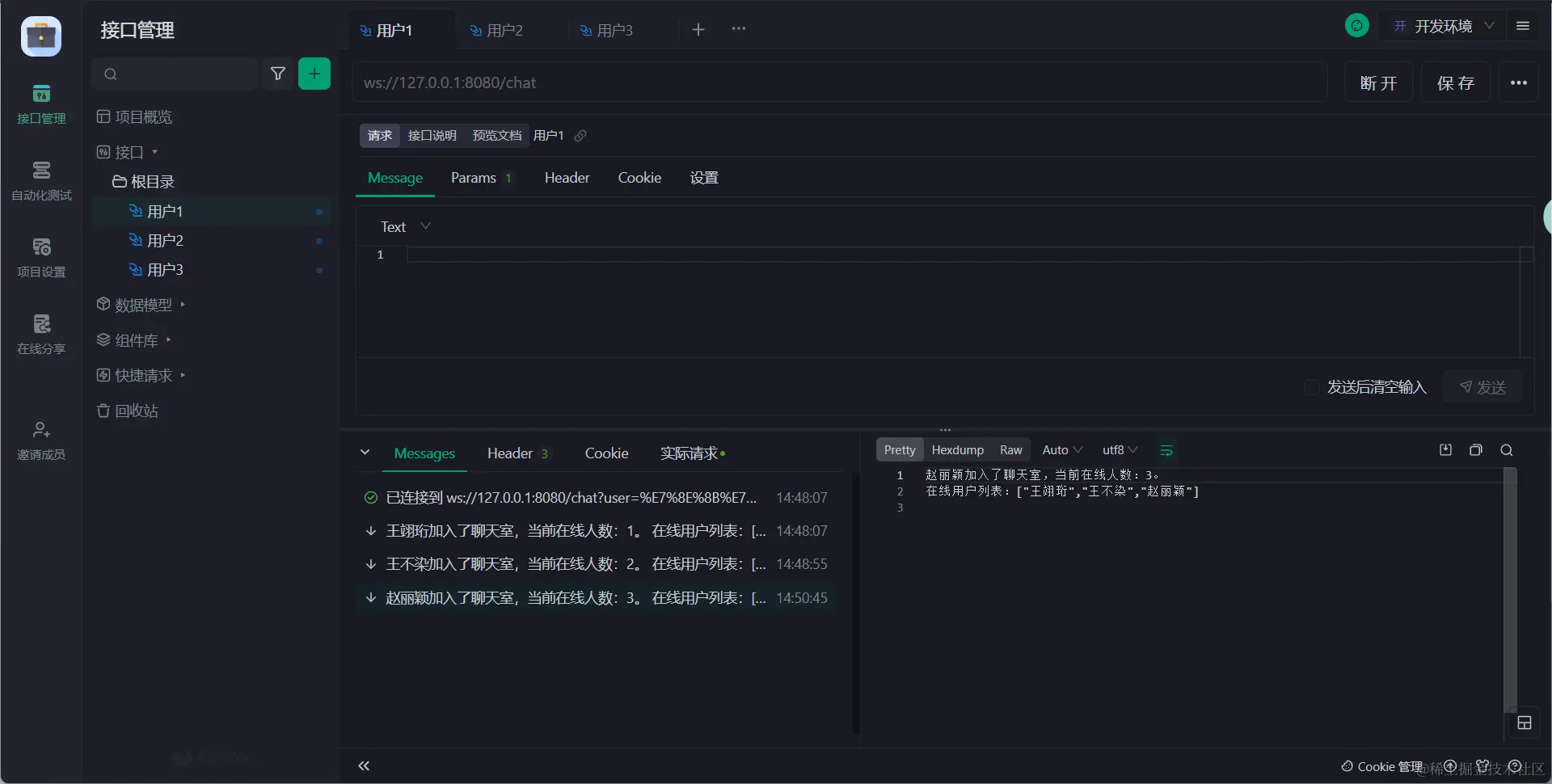Click the filter funnel icon
Screen dimensions: 1552x784
pos(278,74)
